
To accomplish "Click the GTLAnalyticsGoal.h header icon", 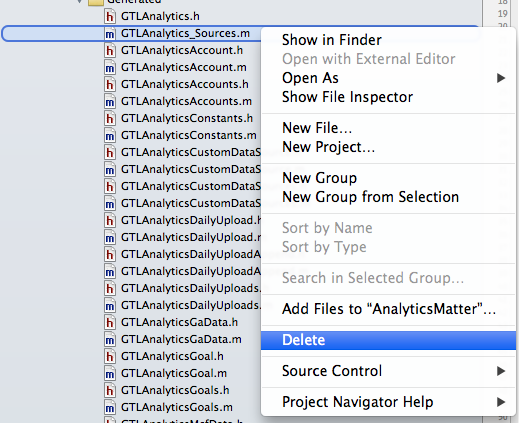I will click(110, 357).
